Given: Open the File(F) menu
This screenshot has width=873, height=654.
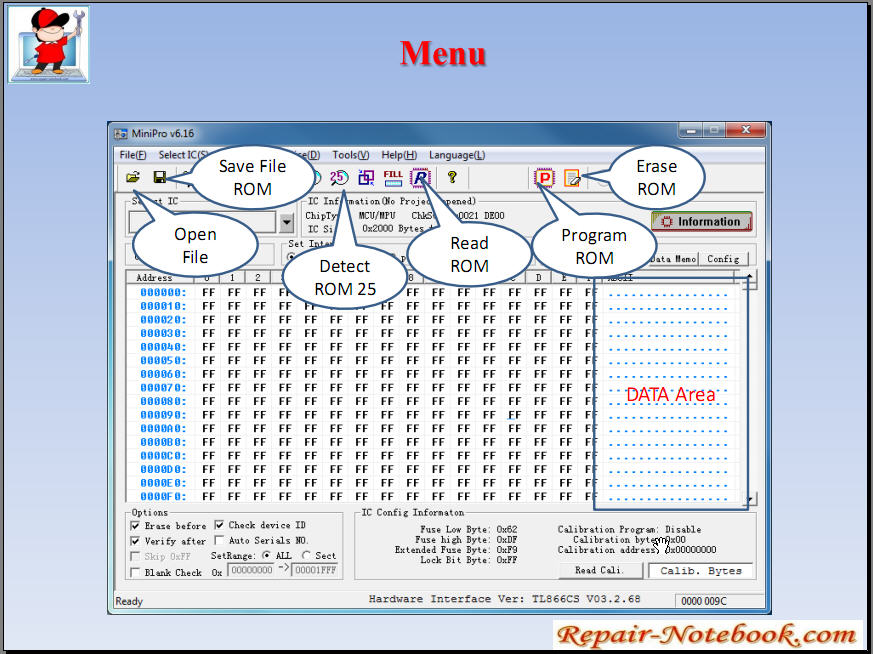Looking at the screenshot, I should point(133,155).
